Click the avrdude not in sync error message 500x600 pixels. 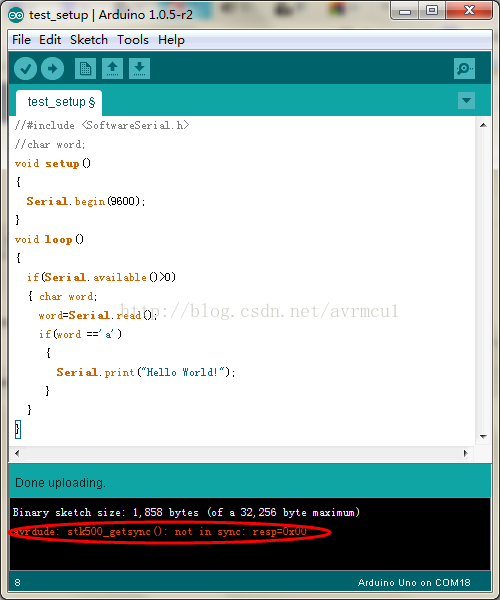pyautogui.click(x=160, y=532)
